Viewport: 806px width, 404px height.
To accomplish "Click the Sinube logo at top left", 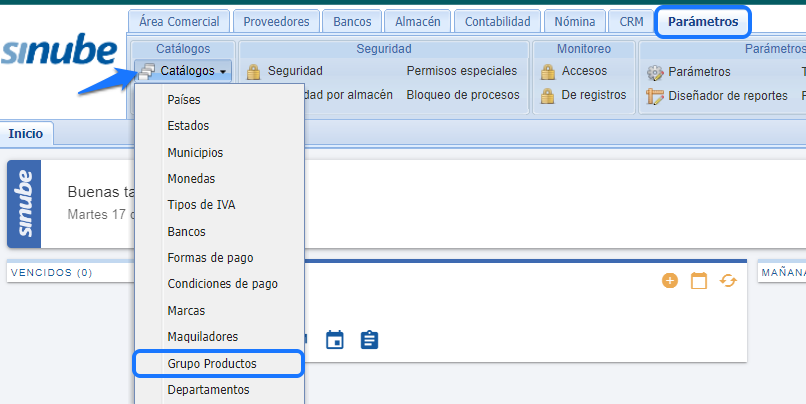I will click(x=60, y=51).
